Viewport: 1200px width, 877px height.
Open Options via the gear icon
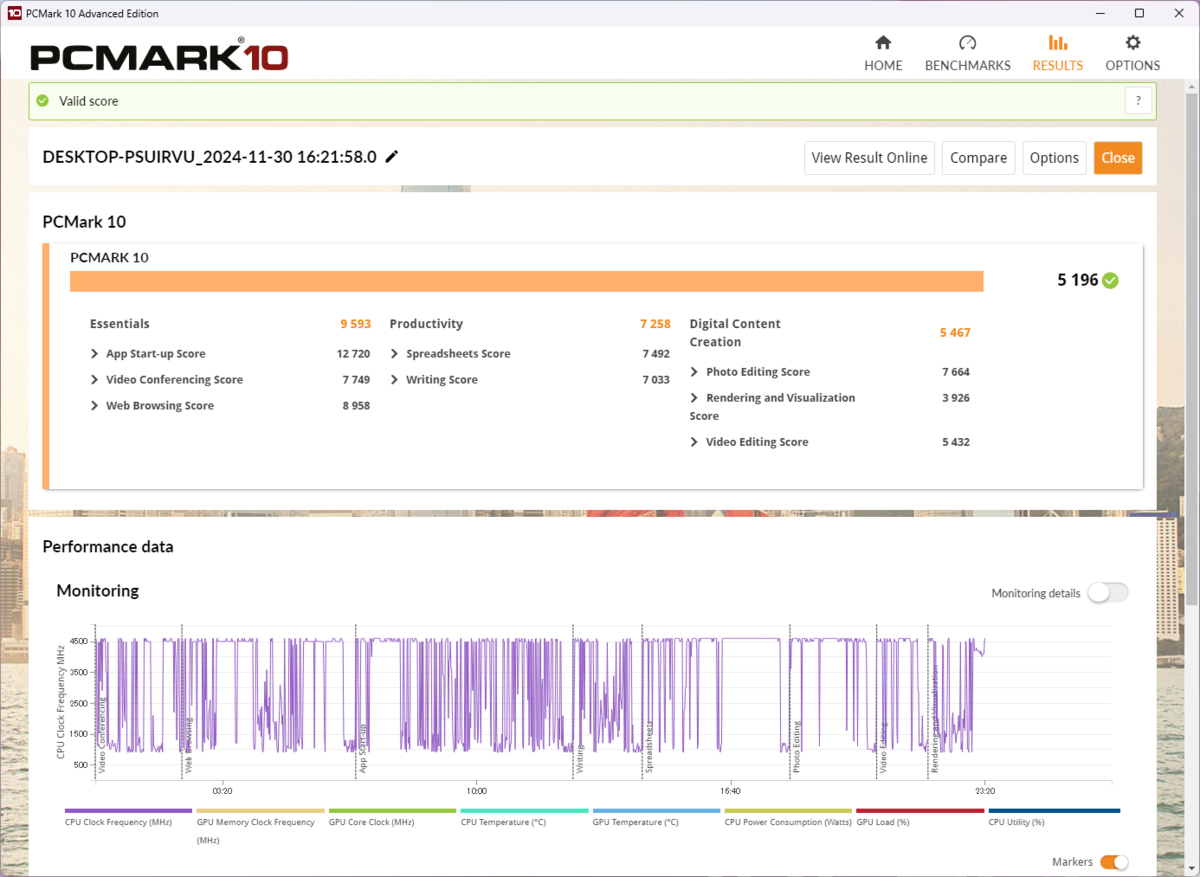pos(1132,43)
